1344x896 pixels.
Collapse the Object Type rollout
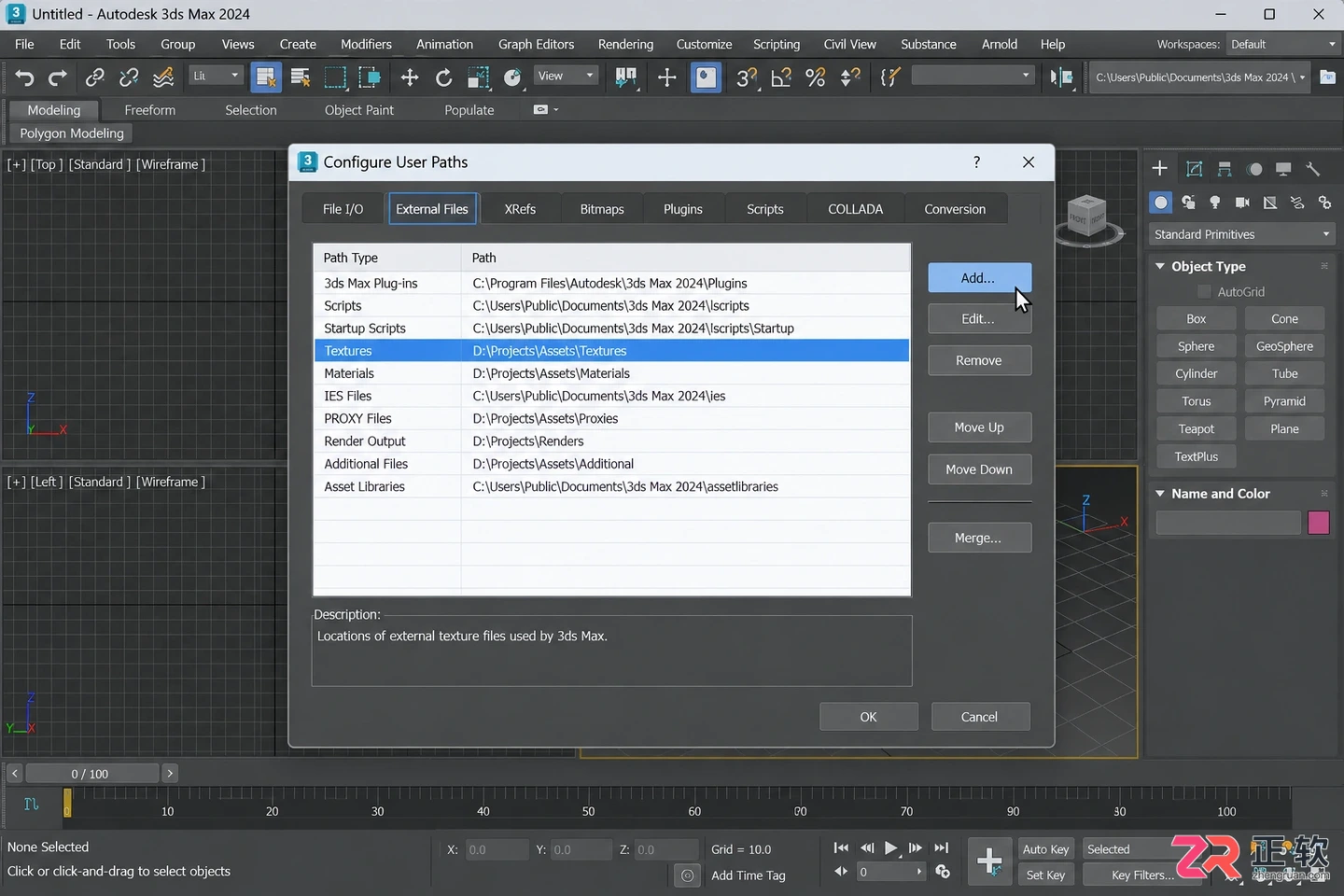pos(1160,266)
